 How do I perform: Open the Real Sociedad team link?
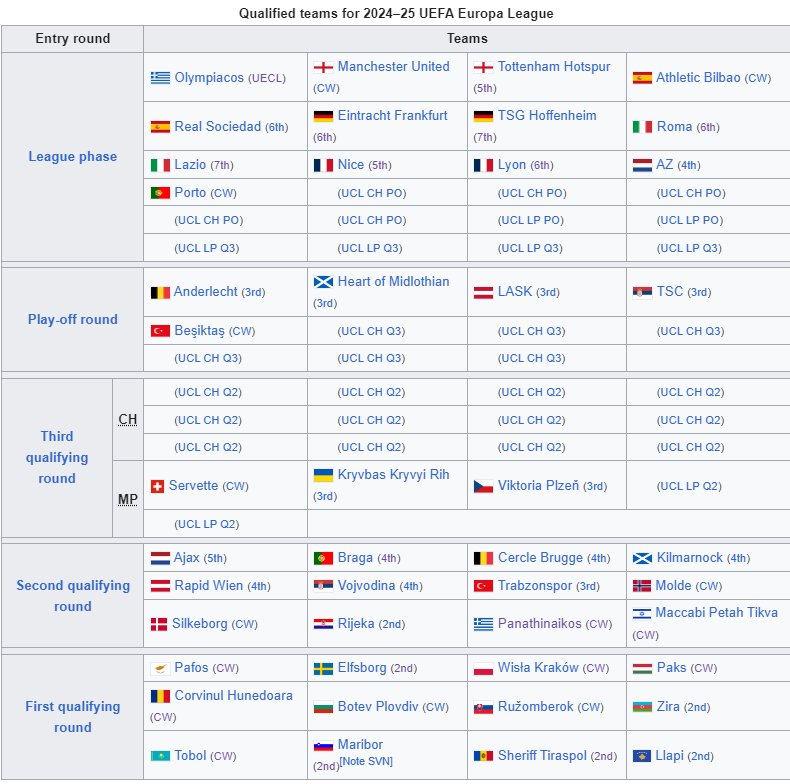[x=218, y=126]
